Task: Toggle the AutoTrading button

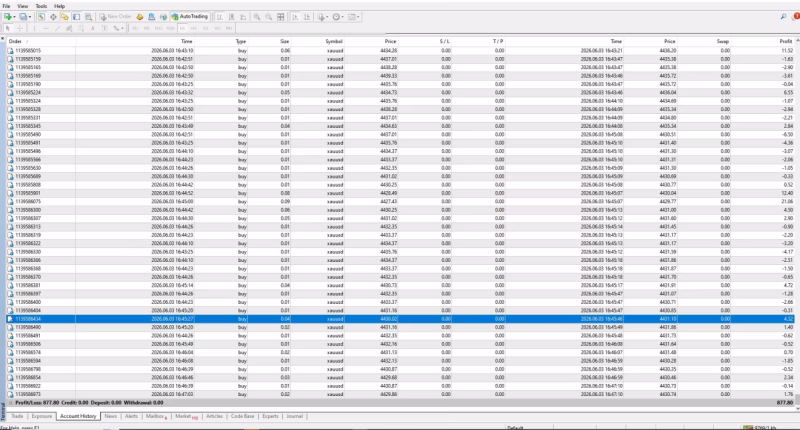Action: tap(190, 17)
